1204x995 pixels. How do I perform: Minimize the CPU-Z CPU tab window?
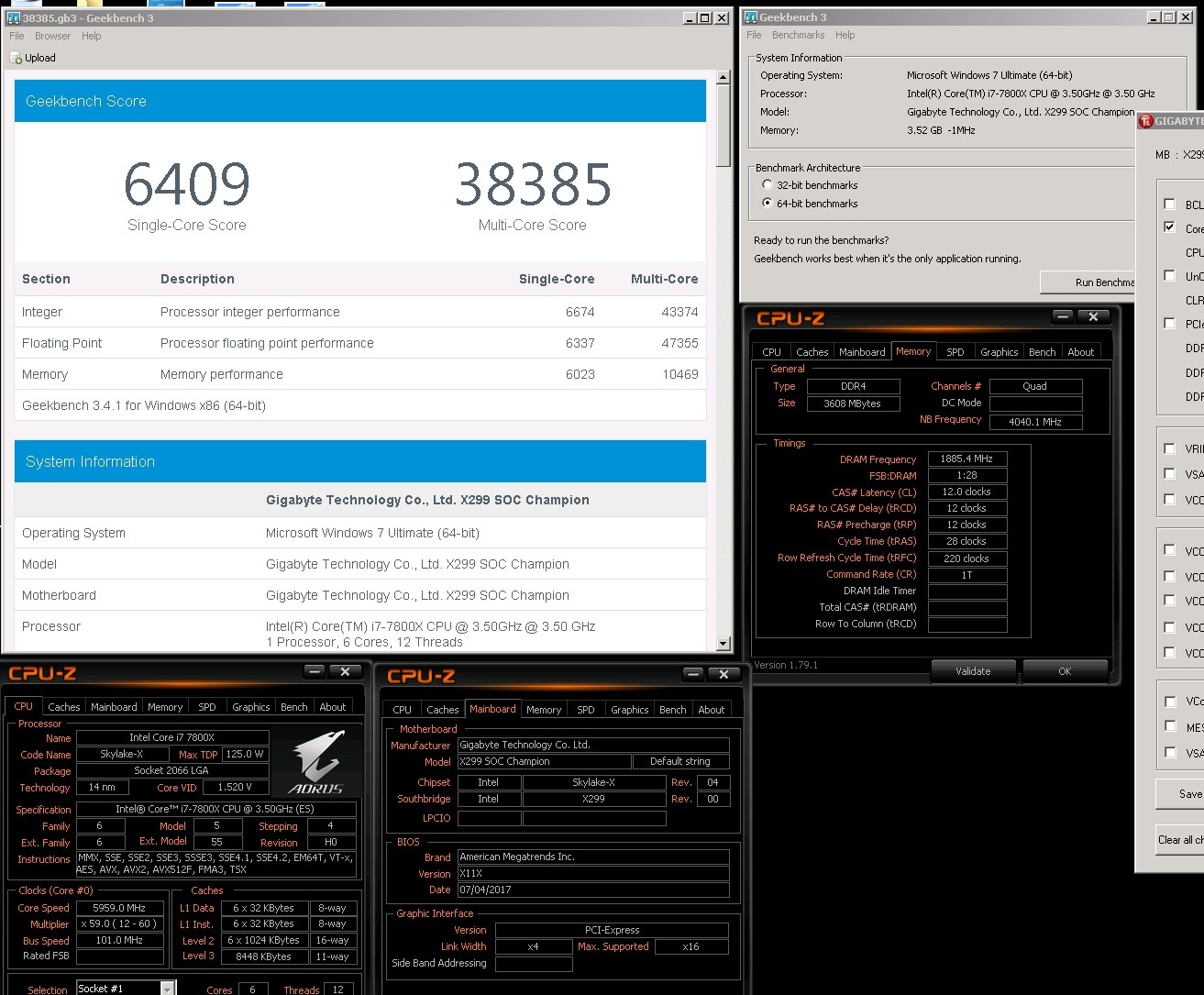[x=315, y=672]
